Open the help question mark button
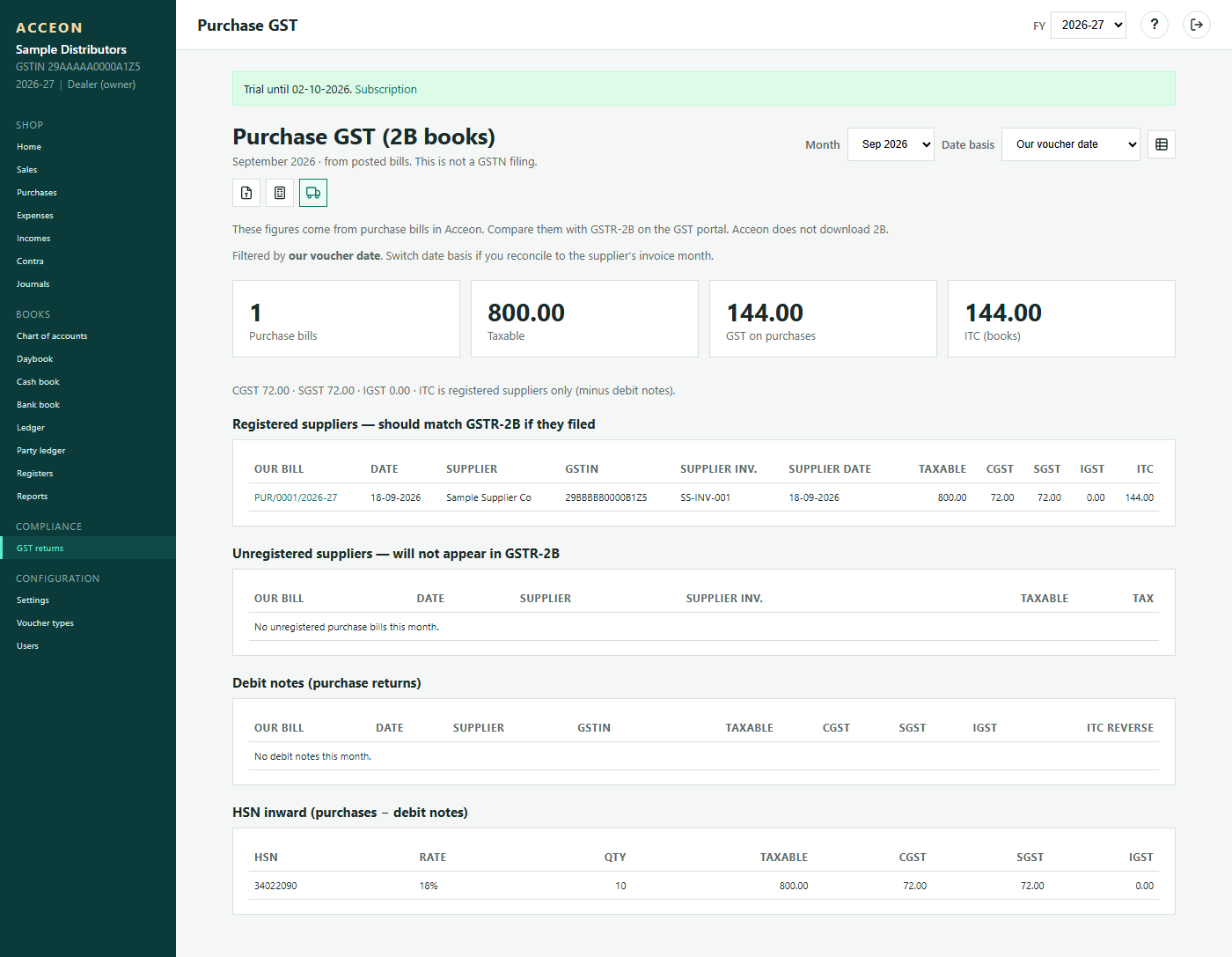The width and height of the screenshot is (1232, 957). point(1155,25)
